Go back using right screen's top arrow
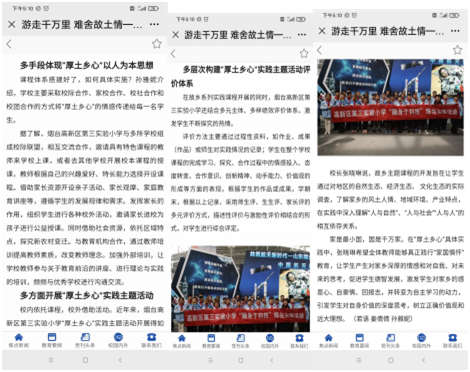This screenshot has height=372, width=470. (x=320, y=50)
